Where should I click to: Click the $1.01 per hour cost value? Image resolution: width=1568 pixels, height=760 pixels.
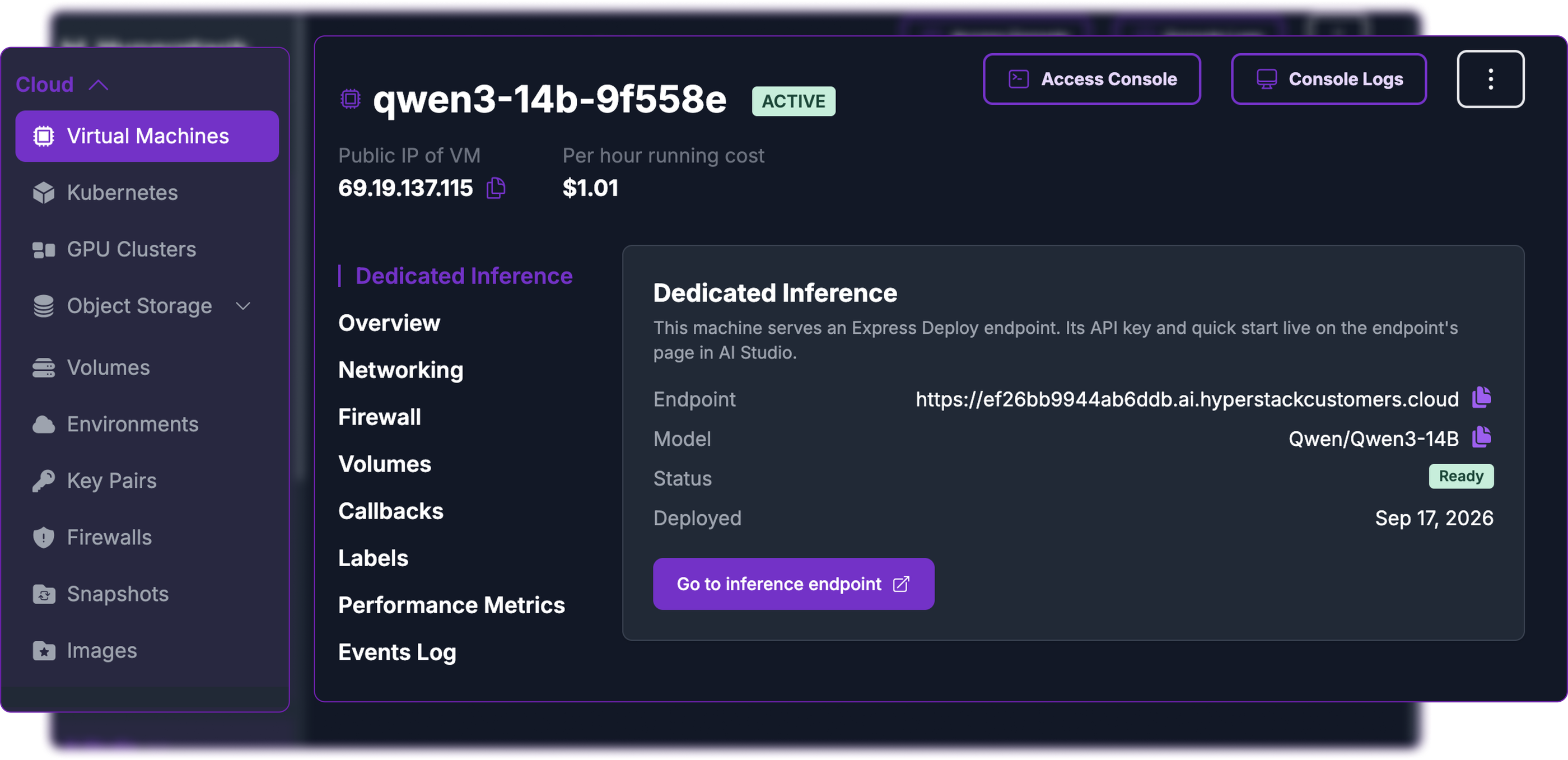(x=590, y=188)
